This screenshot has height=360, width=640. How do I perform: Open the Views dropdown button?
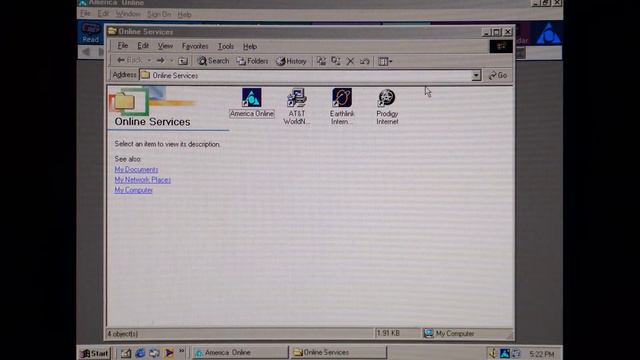pyautogui.click(x=385, y=61)
